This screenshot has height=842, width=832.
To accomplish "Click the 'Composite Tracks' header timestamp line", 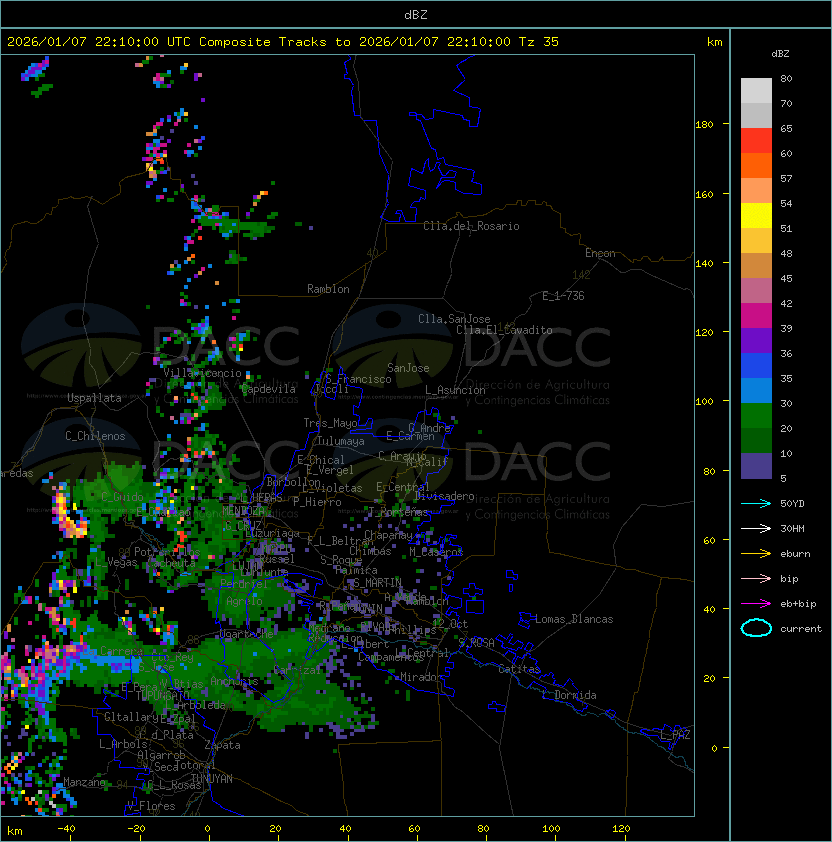I will point(283,42).
